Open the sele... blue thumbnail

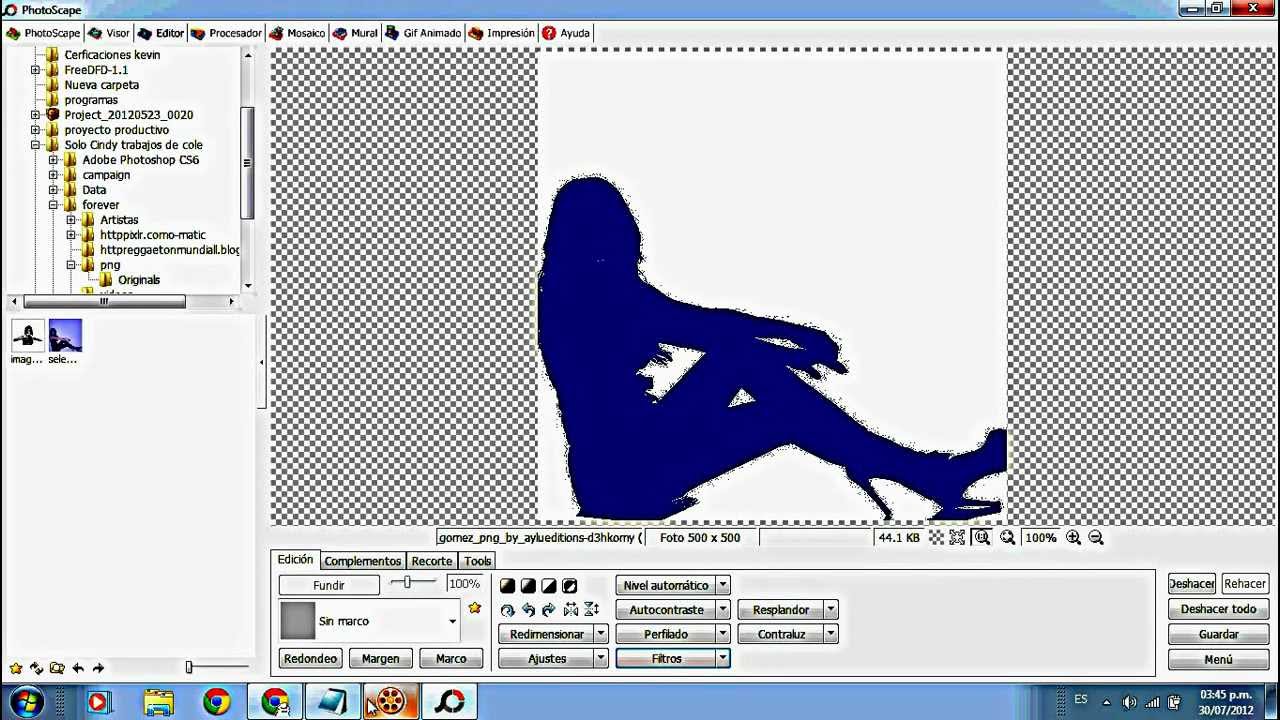[x=64, y=342]
